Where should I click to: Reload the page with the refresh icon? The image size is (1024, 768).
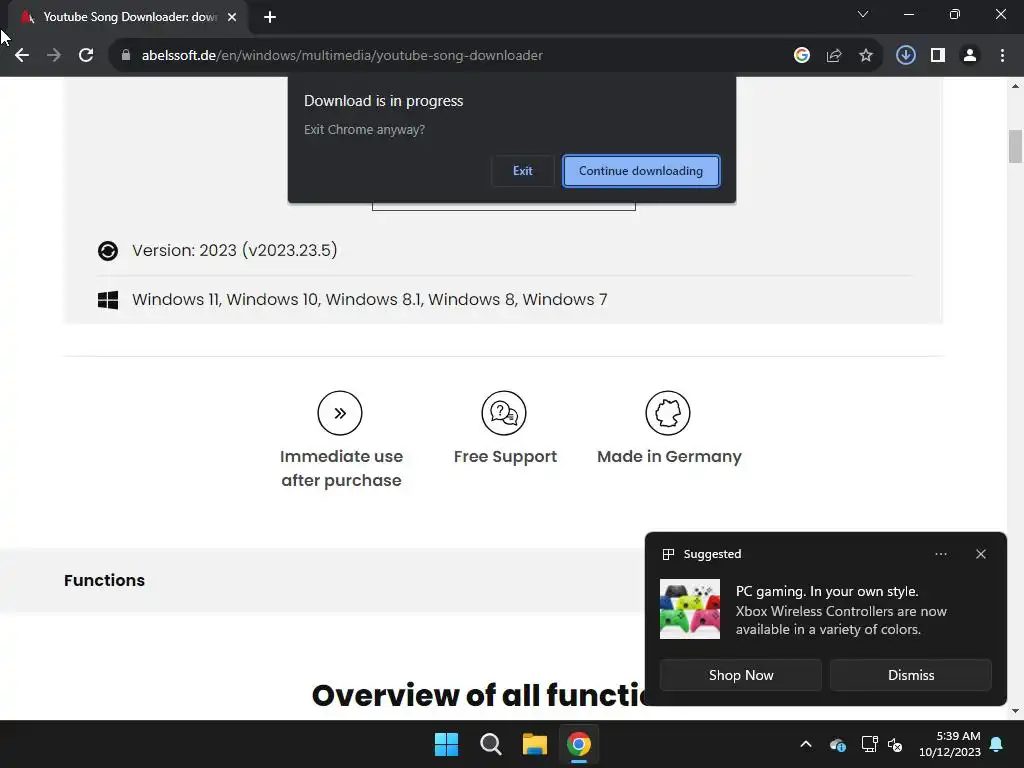(86, 56)
